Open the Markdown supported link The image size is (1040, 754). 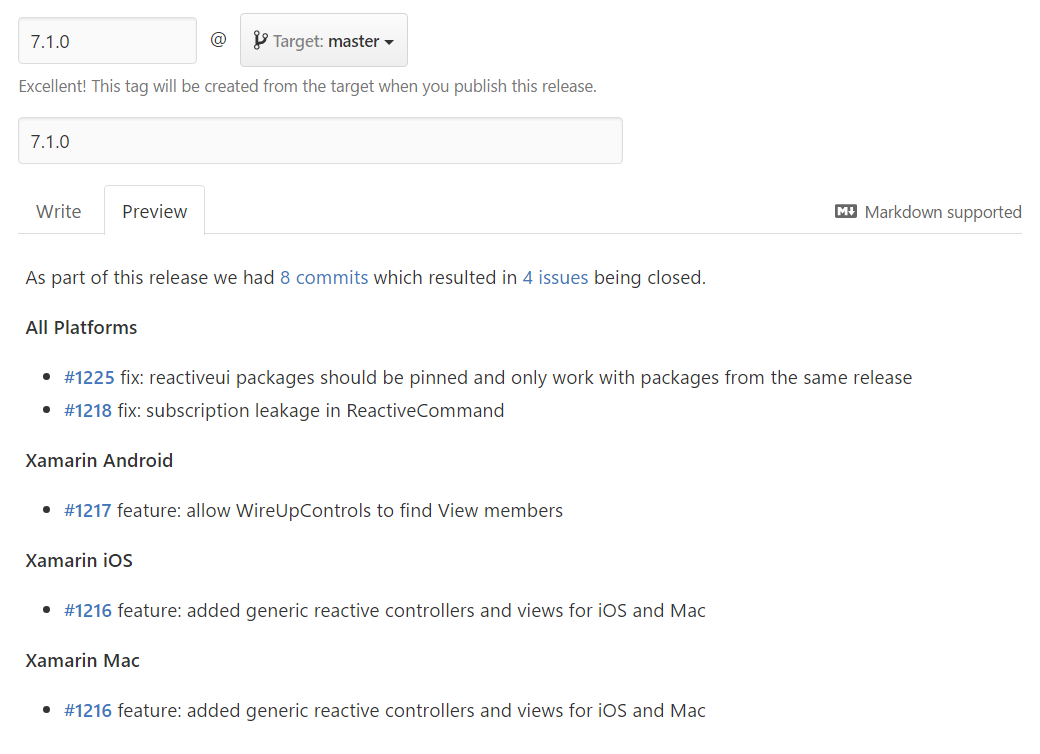(942, 212)
